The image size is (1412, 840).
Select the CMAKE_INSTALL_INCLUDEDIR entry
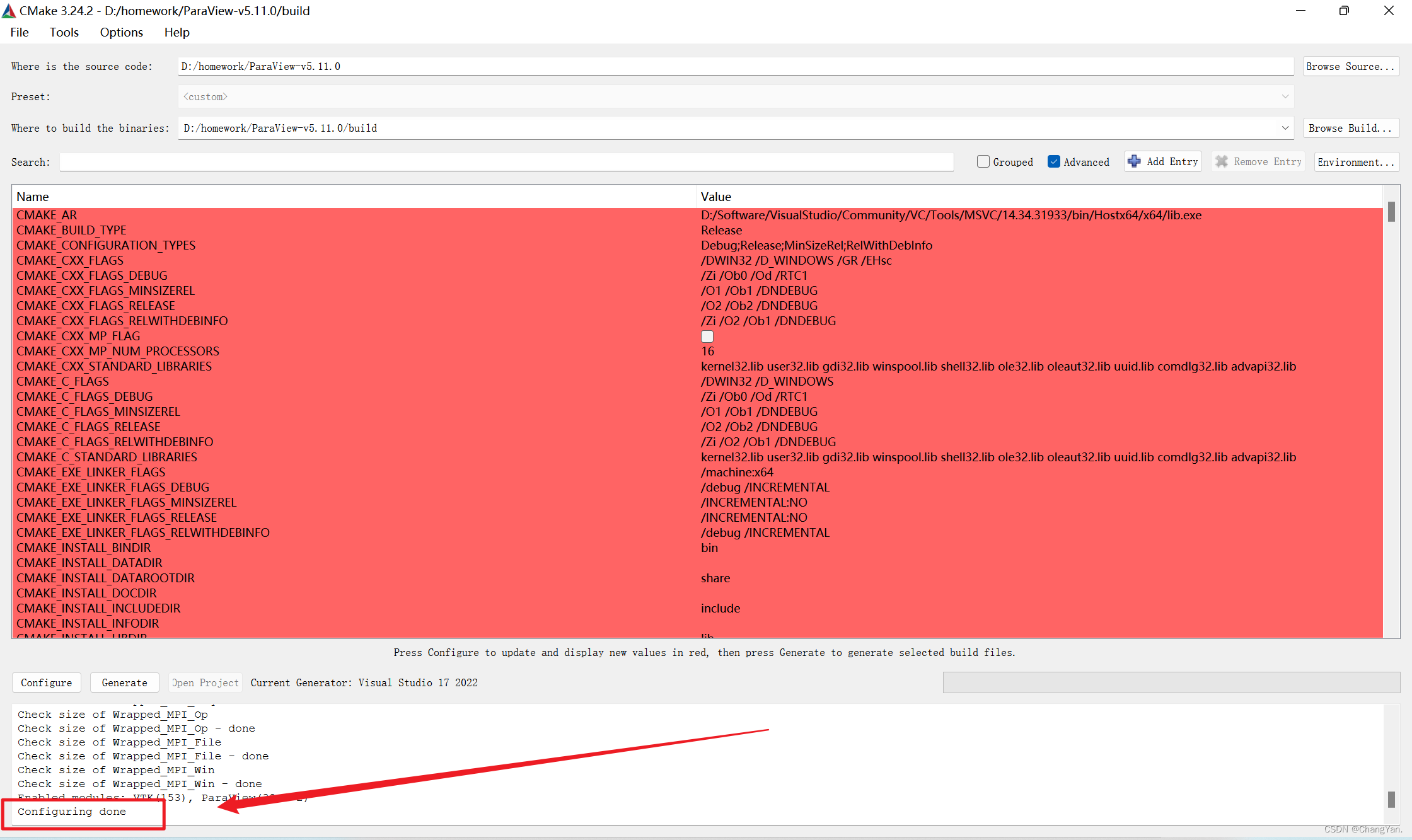point(98,608)
